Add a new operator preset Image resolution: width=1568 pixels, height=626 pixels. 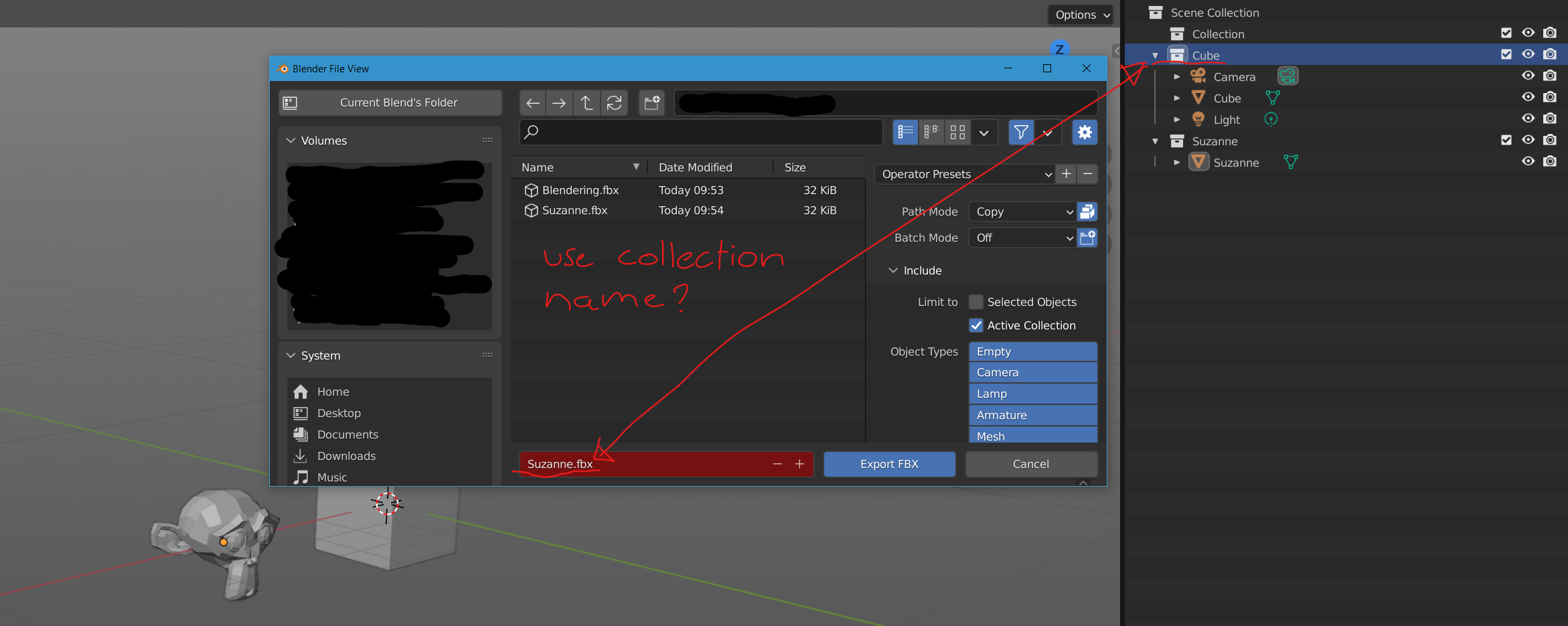[1067, 174]
